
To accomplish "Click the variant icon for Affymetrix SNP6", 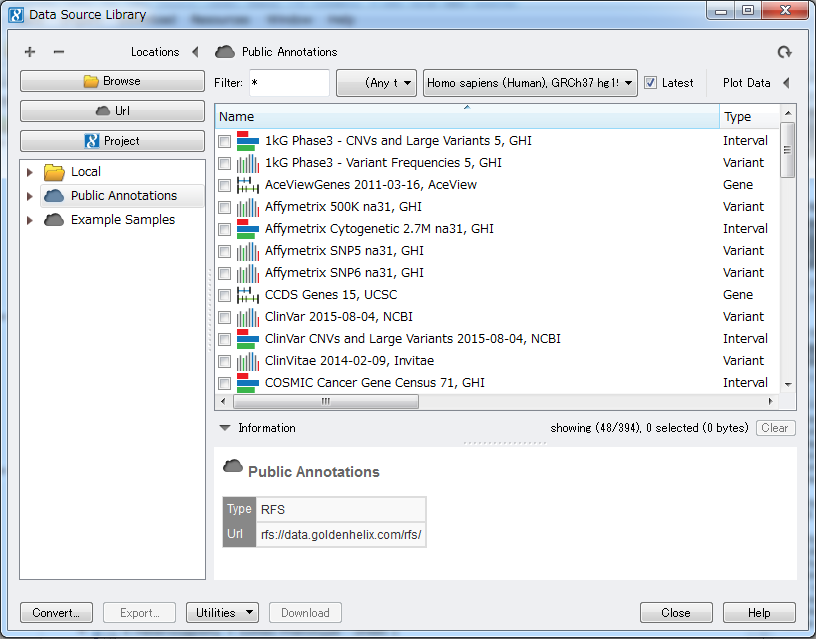I will (x=248, y=273).
